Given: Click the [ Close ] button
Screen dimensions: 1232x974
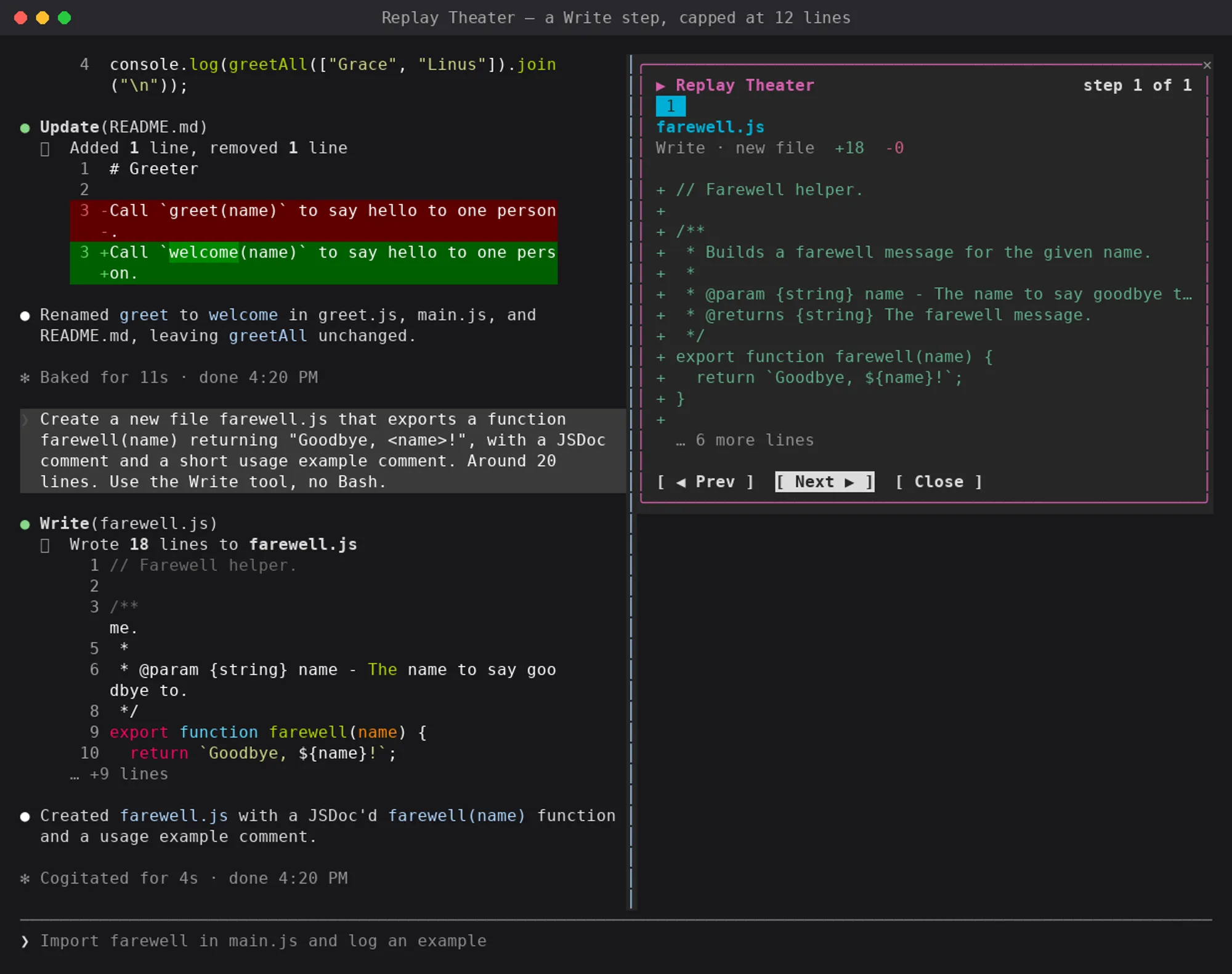Looking at the screenshot, I should pyautogui.click(x=939, y=482).
